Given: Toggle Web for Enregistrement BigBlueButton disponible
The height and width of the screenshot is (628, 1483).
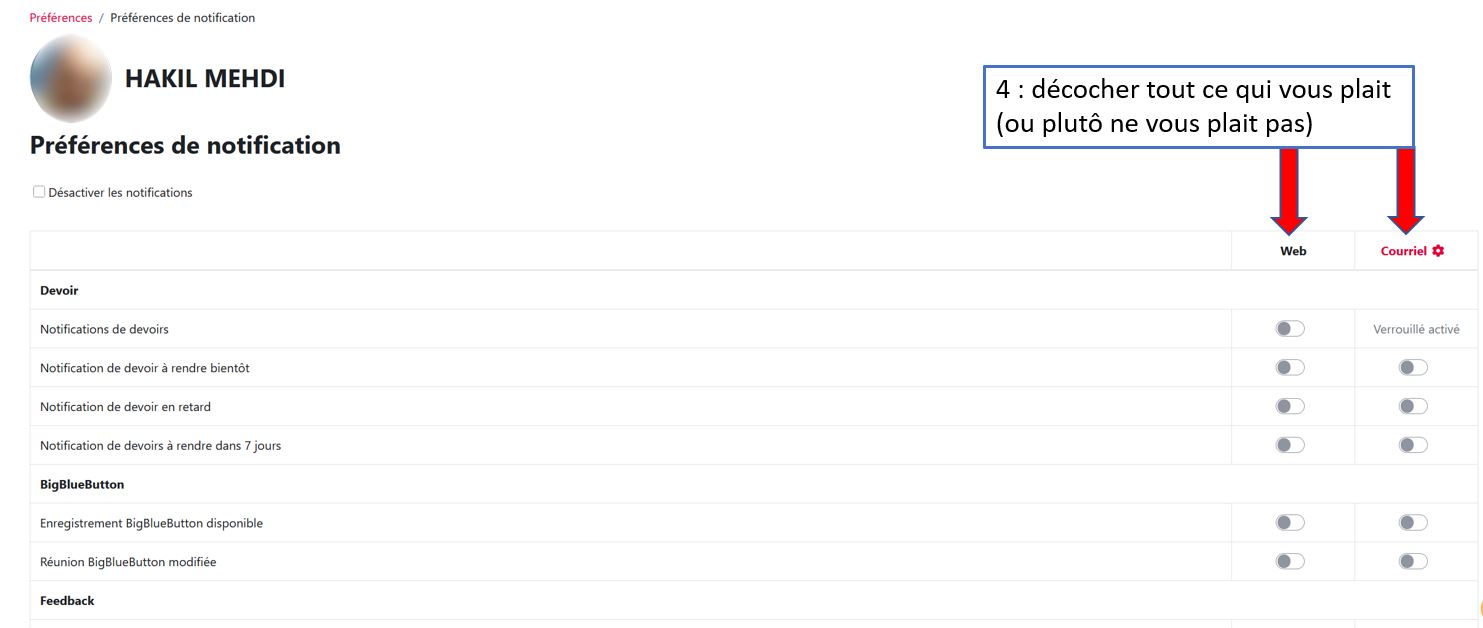Looking at the screenshot, I should (1290, 523).
